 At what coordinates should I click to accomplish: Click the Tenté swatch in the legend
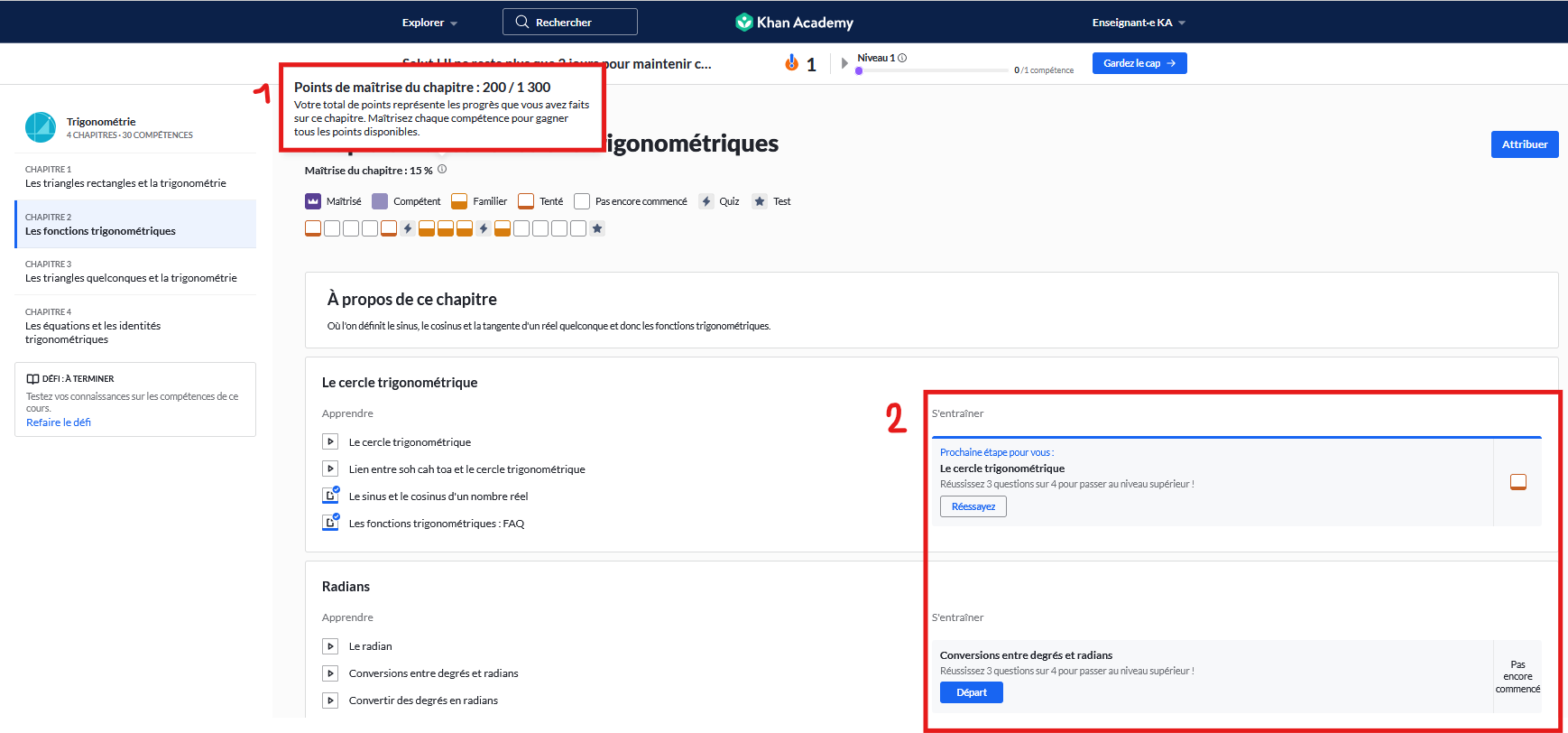pos(526,201)
